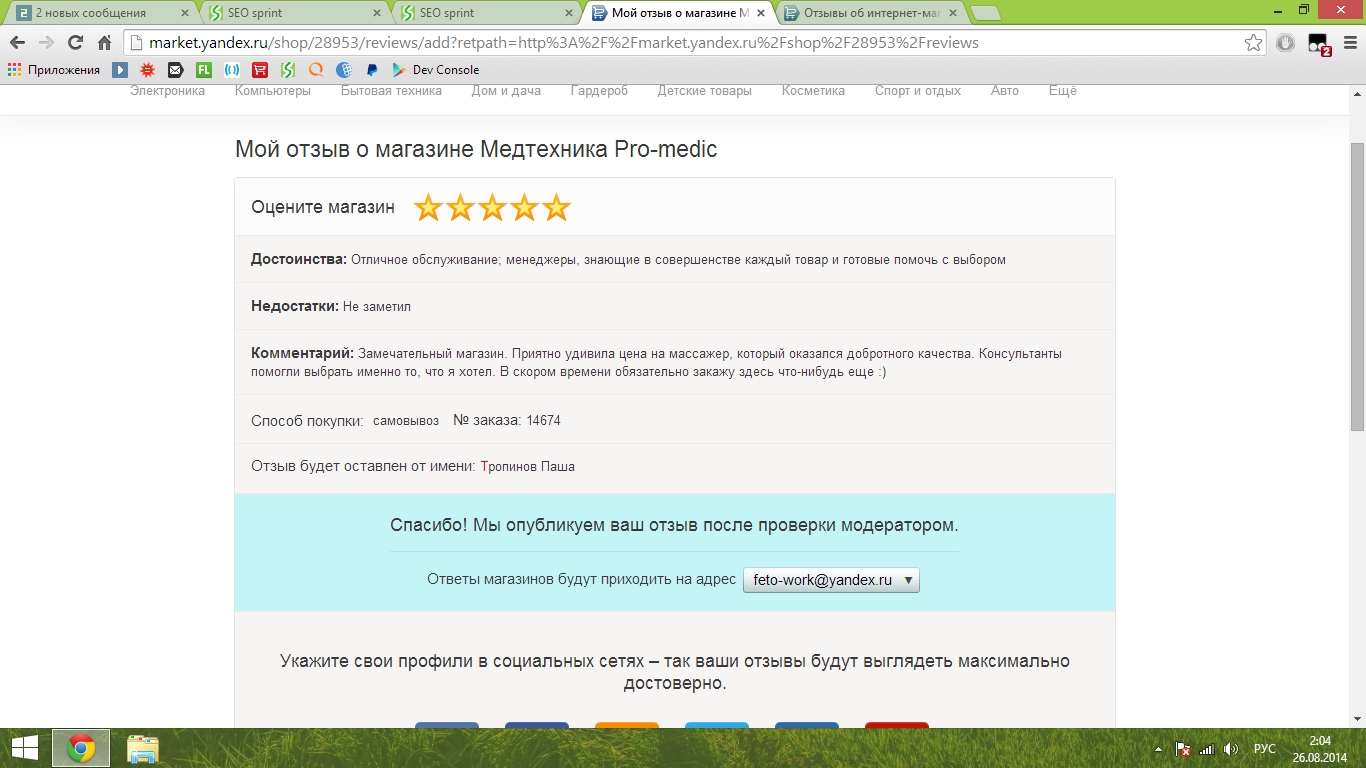Open the Электроника category
Screen dimensions: 1366x768
coord(167,91)
